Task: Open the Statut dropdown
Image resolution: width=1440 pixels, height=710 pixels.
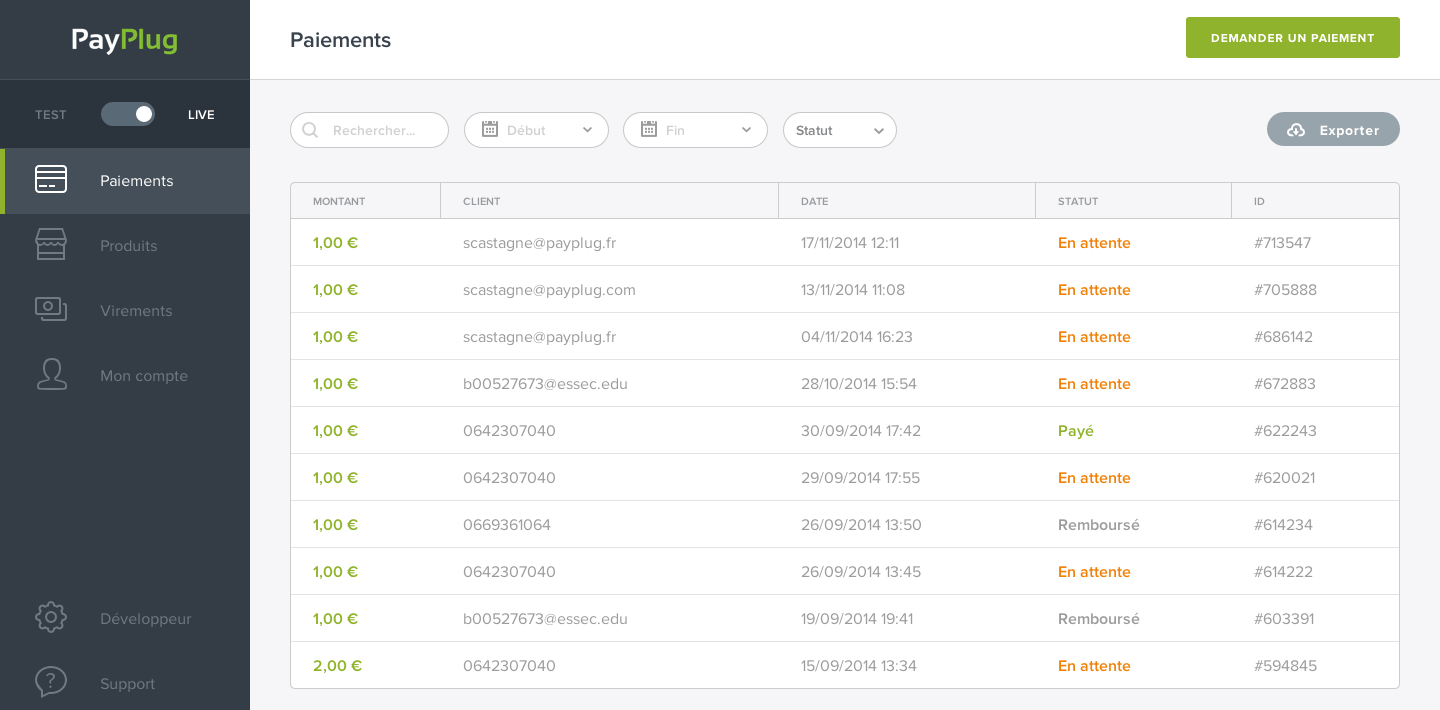Action: coord(839,130)
